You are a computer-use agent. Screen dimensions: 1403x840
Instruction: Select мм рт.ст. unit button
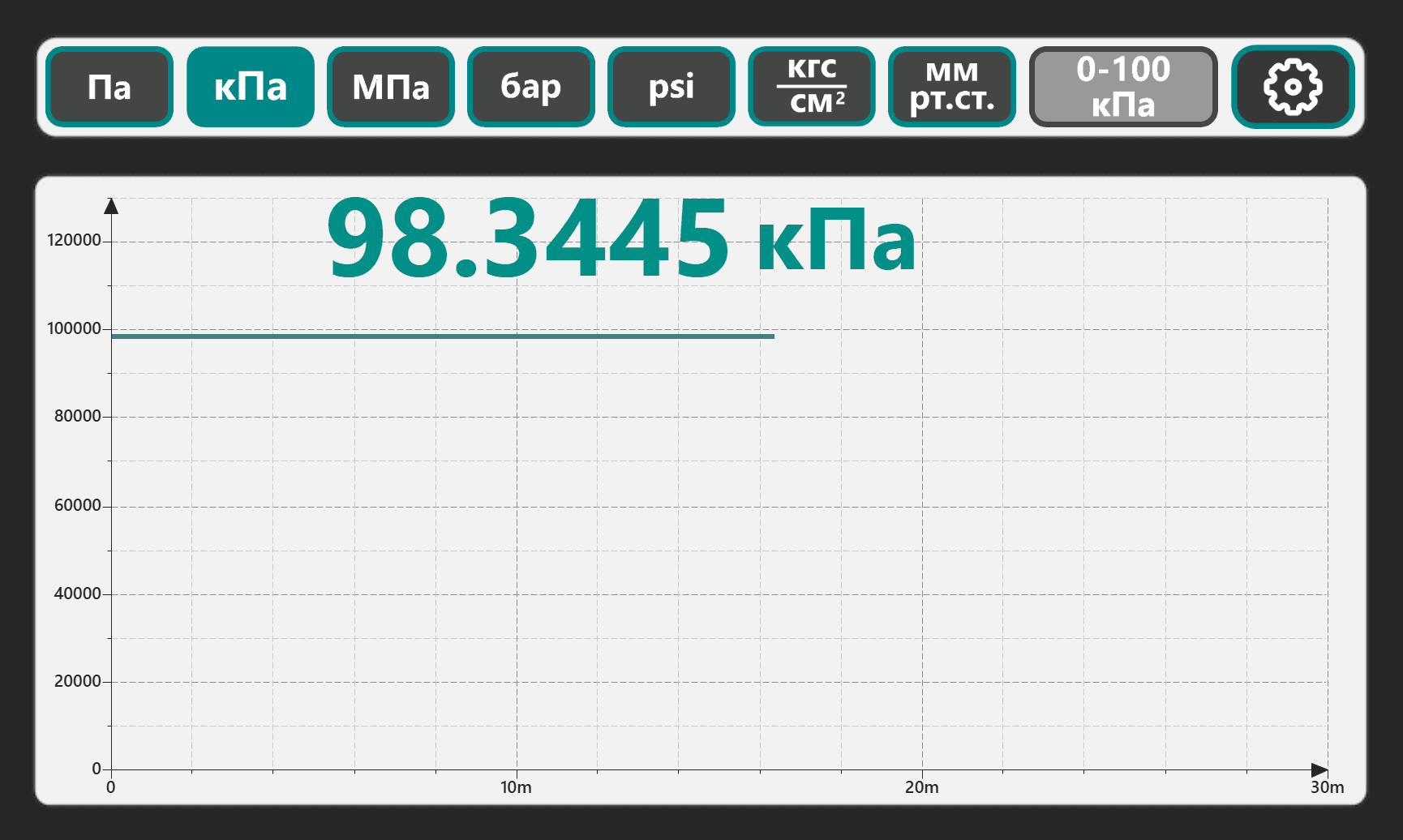point(952,87)
